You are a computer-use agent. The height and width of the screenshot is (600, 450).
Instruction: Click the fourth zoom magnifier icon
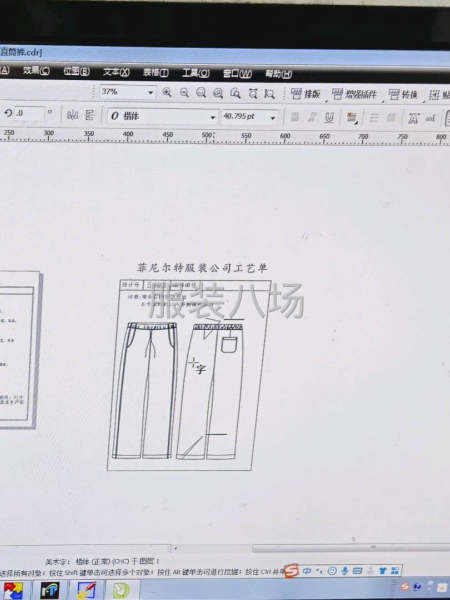218,93
